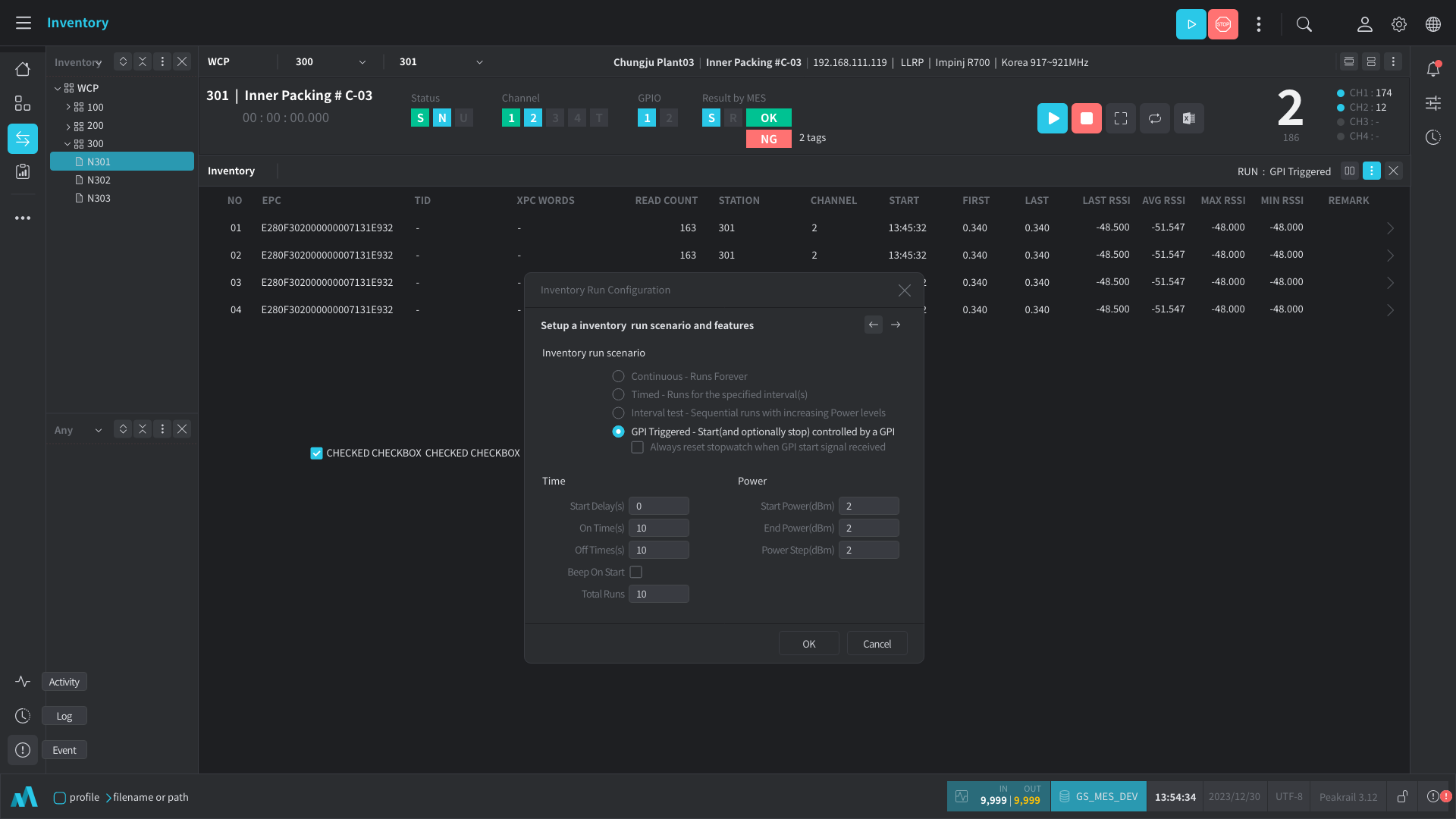Expand the 100 tree node
This screenshot has width=1456, height=819.
pos(67,107)
